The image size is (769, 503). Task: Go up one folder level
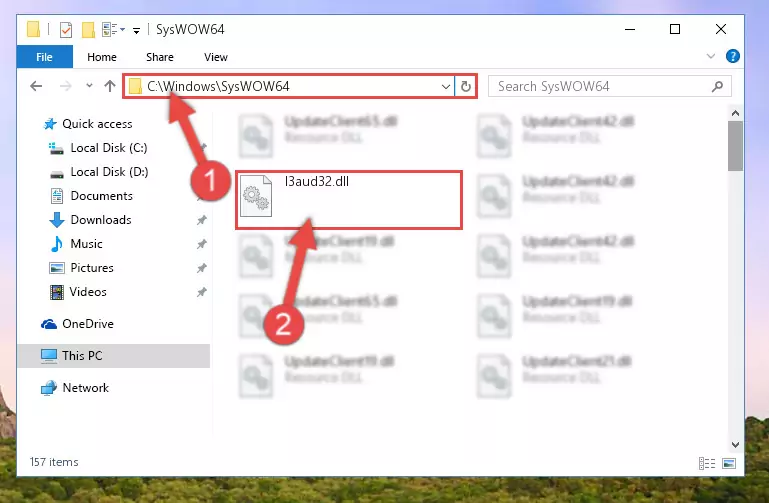click(x=110, y=86)
